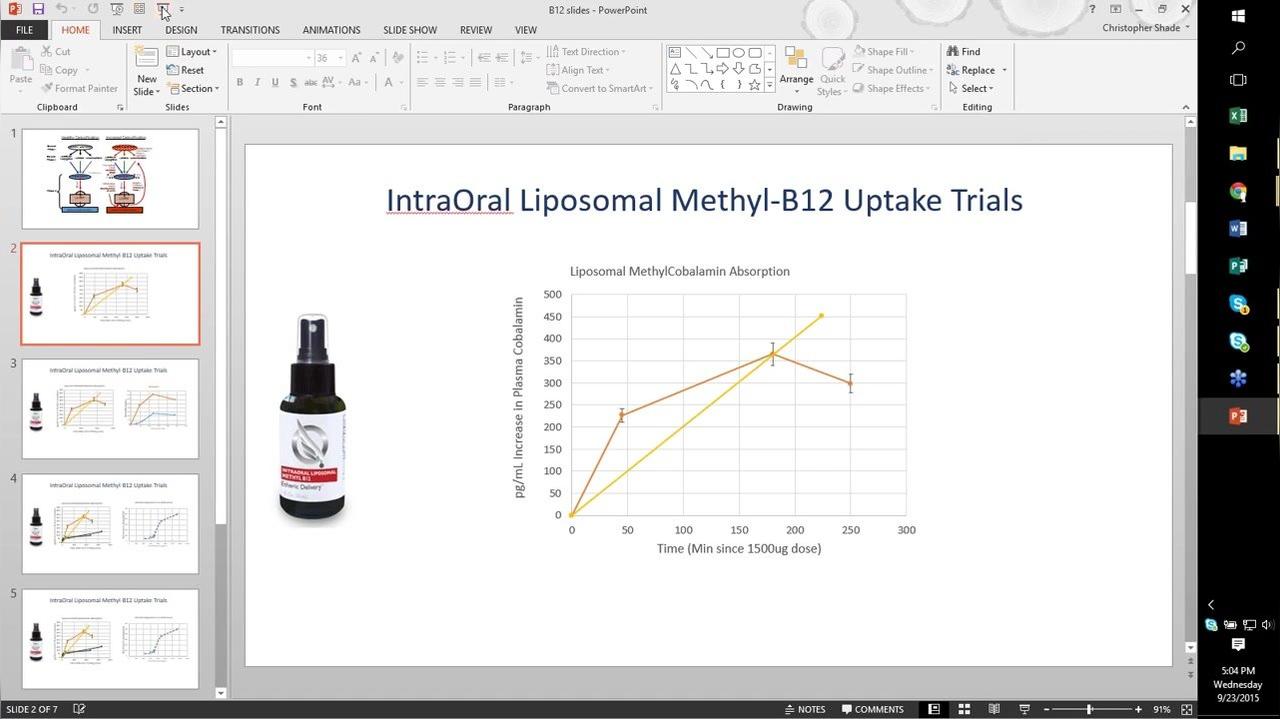Image resolution: width=1280 pixels, height=719 pixels.
Task: Click the Quick Styles icon
Action: click(832, 71)
